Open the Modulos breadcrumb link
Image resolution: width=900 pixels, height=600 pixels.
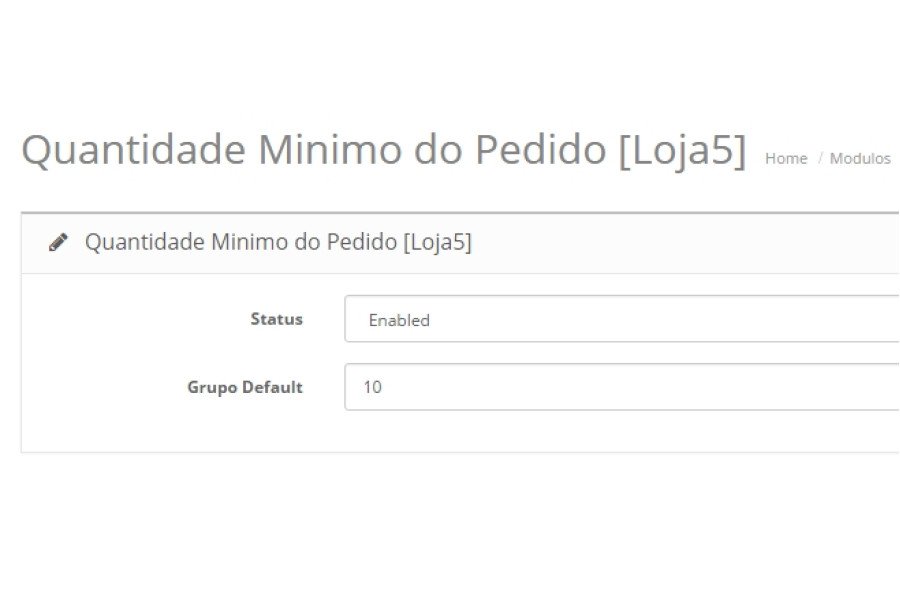coord(860,158)
